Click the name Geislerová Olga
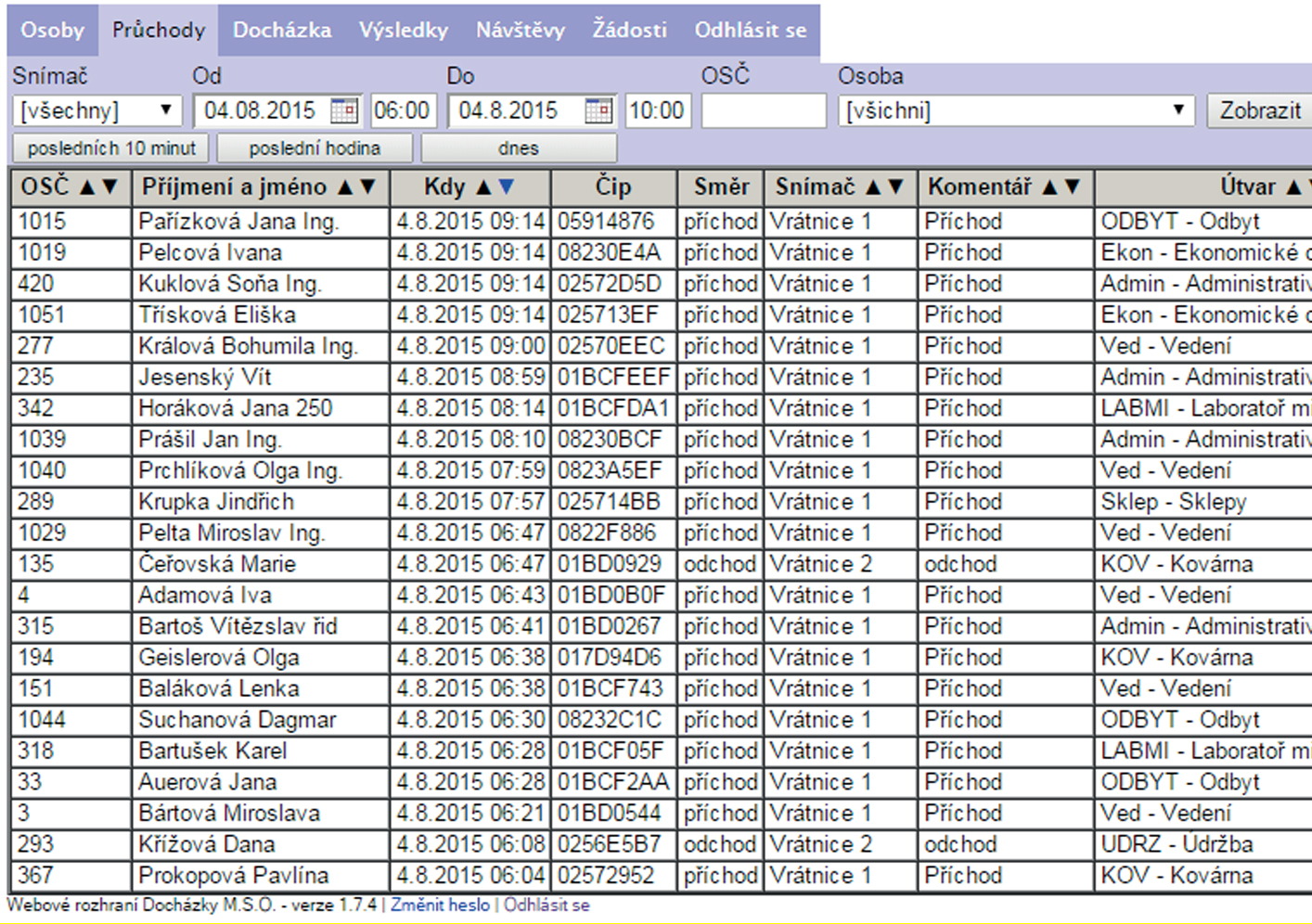 point(219,659)
